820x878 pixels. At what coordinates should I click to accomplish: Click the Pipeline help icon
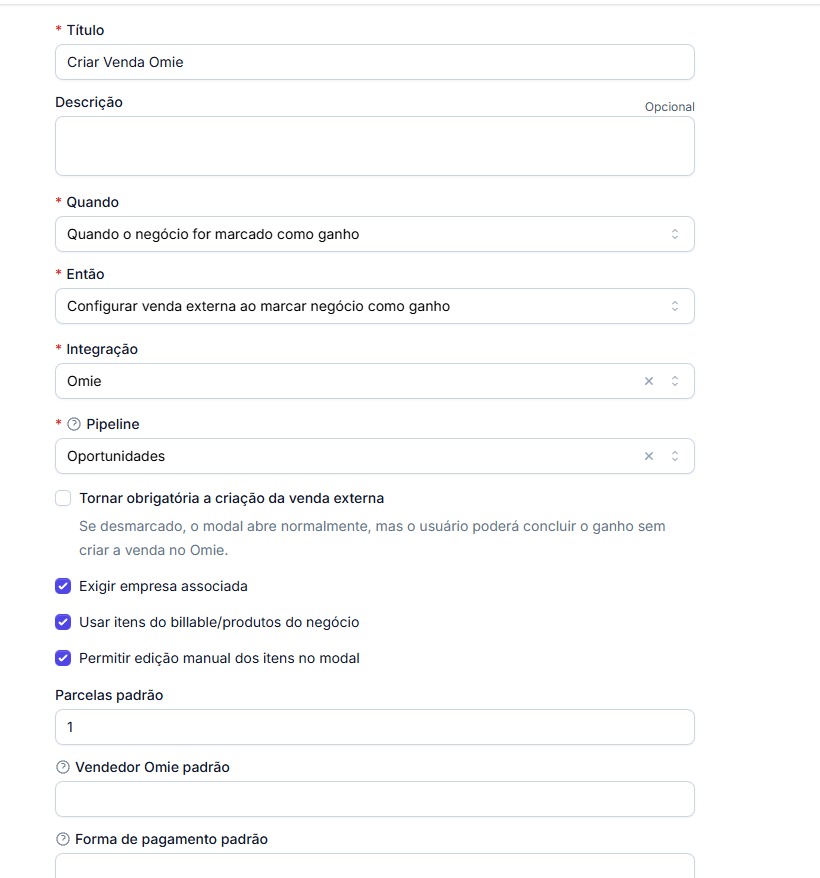73,424
